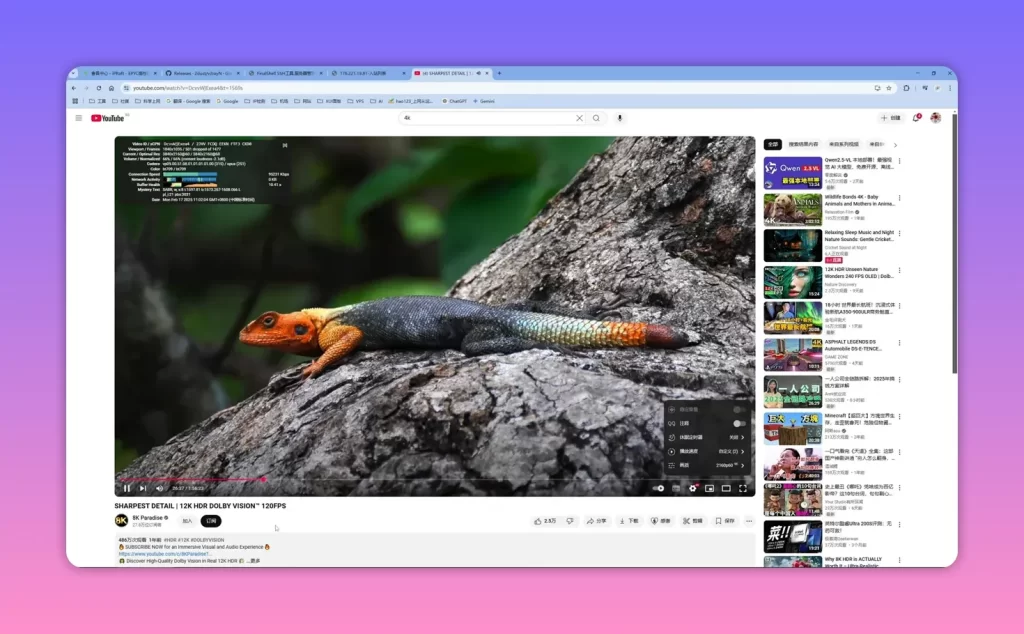Enter fullscreen mode in the player
This screenshot has width=1024, height=634.
(743, 488)
